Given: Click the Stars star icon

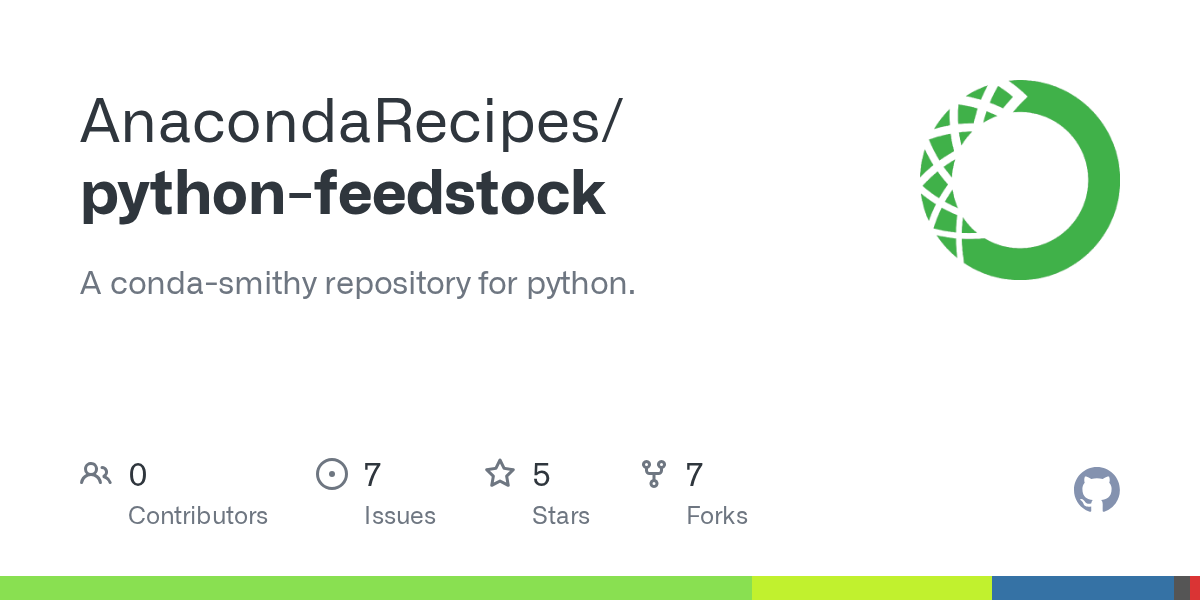Looking at the screenshot, I should (x=500, y=473).
